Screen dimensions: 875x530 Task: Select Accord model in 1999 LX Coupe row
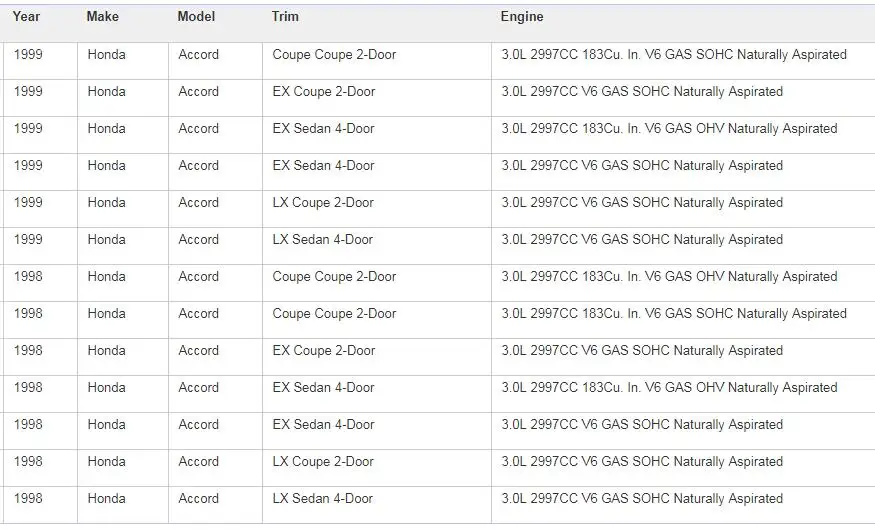198,203
